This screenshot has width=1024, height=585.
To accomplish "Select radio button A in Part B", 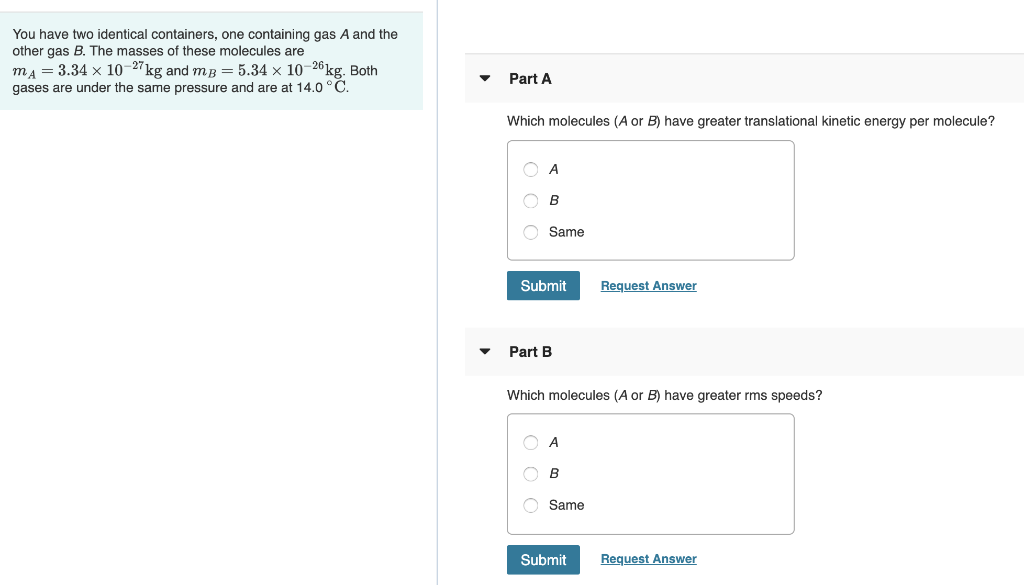I will point(531,442).
